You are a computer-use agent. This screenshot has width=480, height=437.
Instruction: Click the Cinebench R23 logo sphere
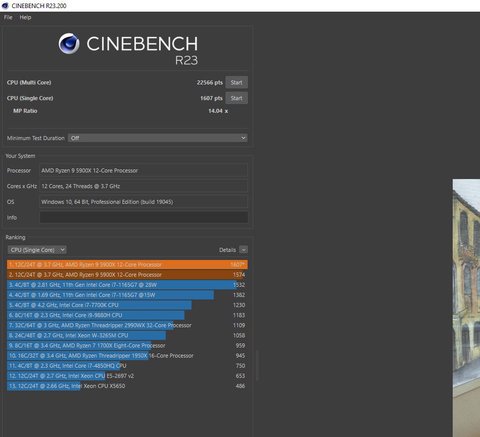click(x=69, y=43)
